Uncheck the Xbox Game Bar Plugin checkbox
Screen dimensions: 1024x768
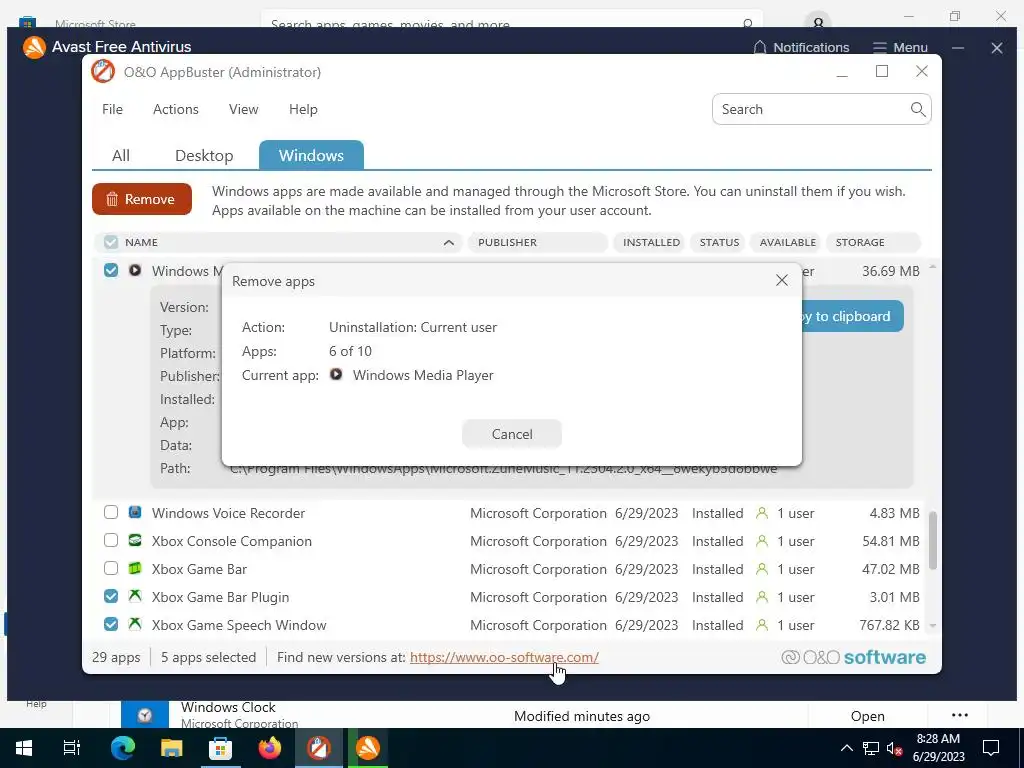pyautogui.click(x=111, y=596)
